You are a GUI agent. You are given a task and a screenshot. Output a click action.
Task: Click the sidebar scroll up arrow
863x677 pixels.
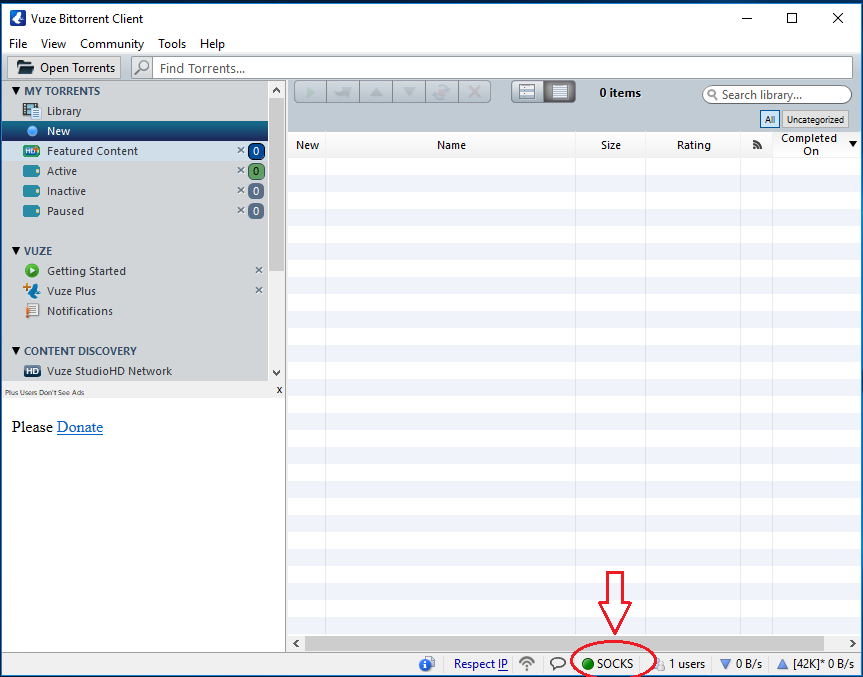[276, 90]
